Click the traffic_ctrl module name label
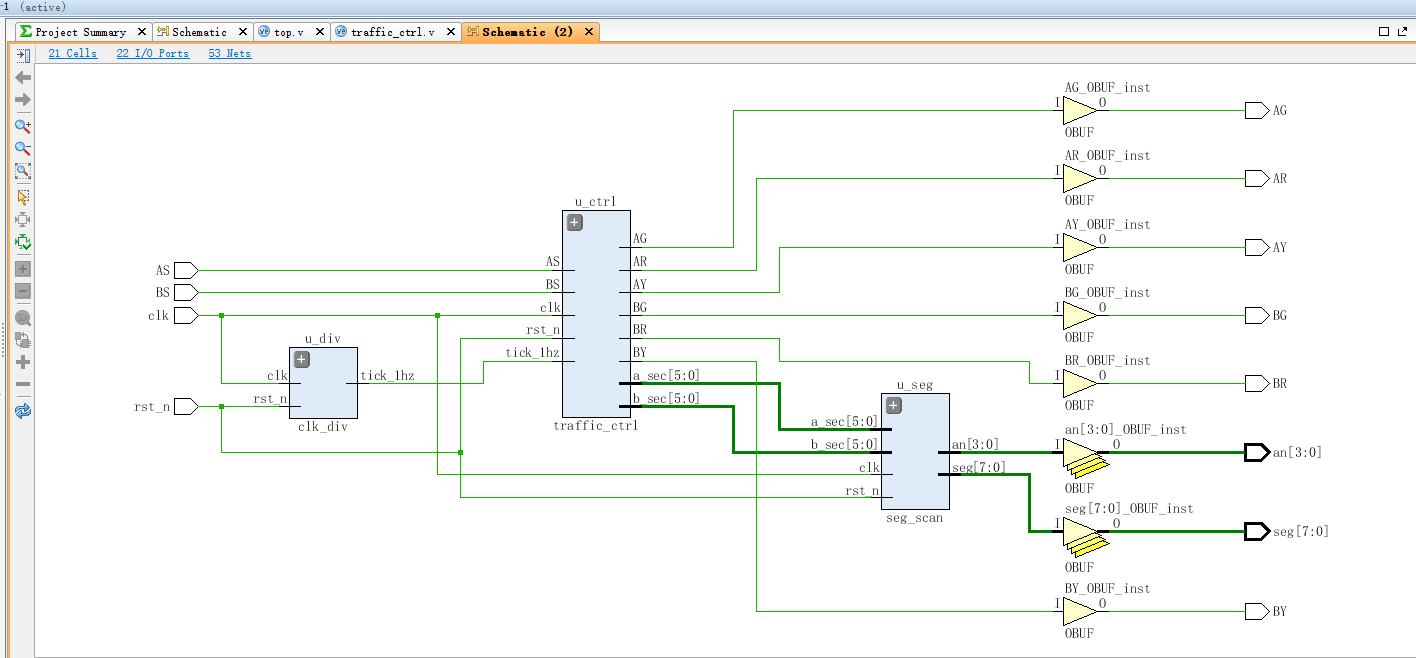Screen dimensions: 1416x658 coord(595,425)
